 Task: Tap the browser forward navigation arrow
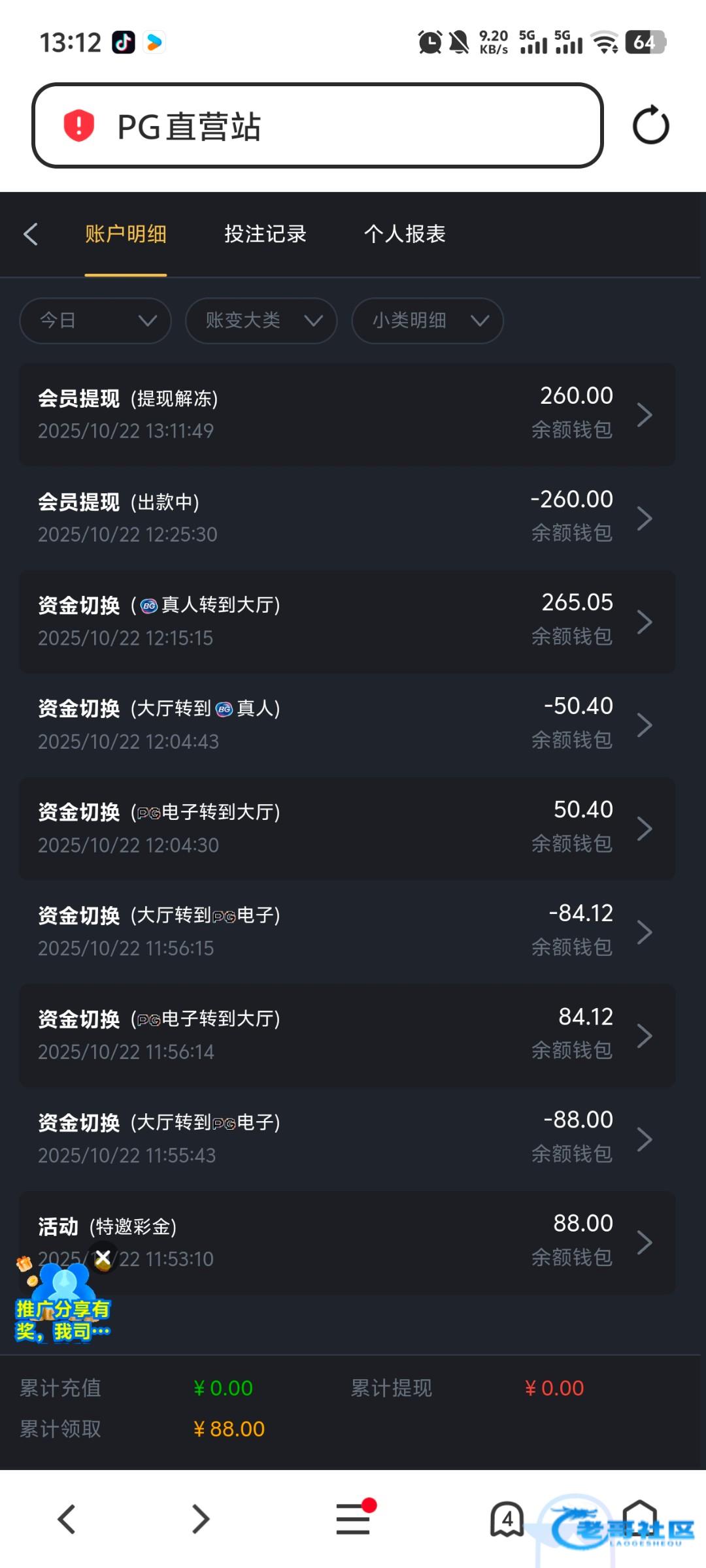click(200, 1518)
